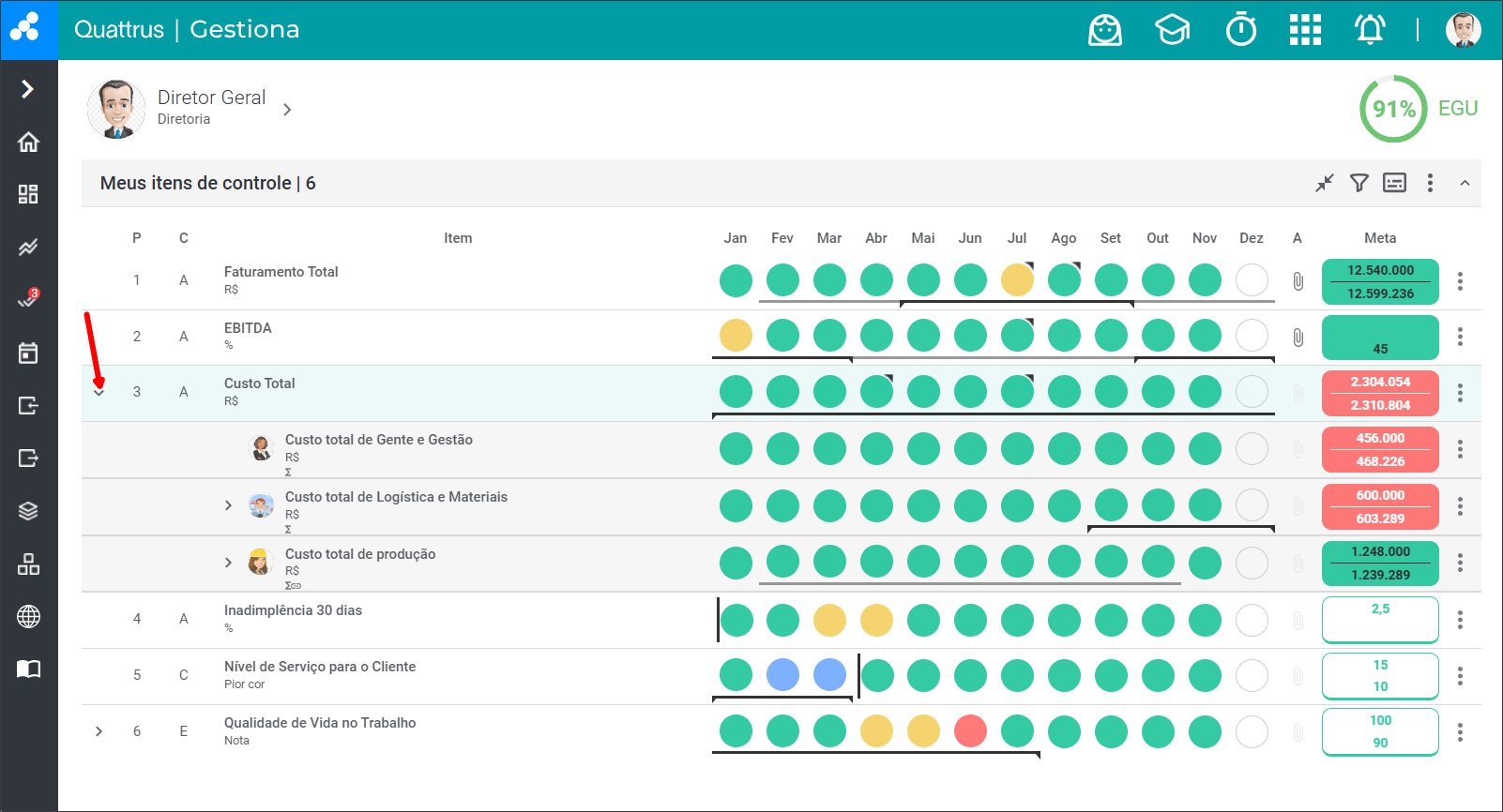Open the apps grid icon in header
Screen dimensions: 1503x812
click(1304, 30)
